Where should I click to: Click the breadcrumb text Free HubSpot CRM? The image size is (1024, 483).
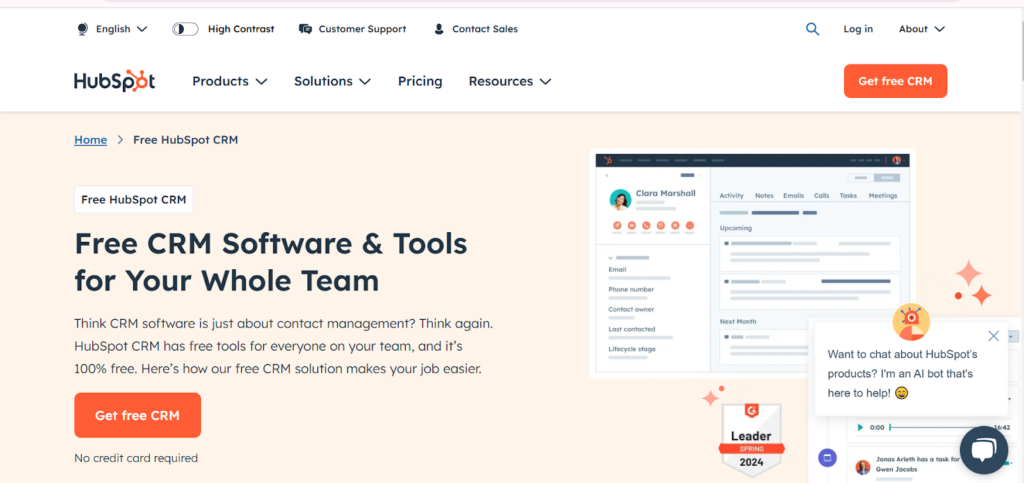point(185,140)
